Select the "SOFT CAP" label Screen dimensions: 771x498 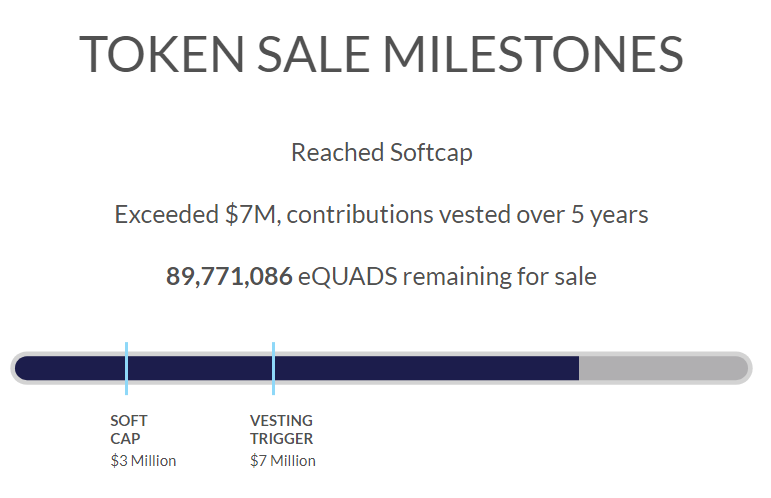click(x=129, y=429)
